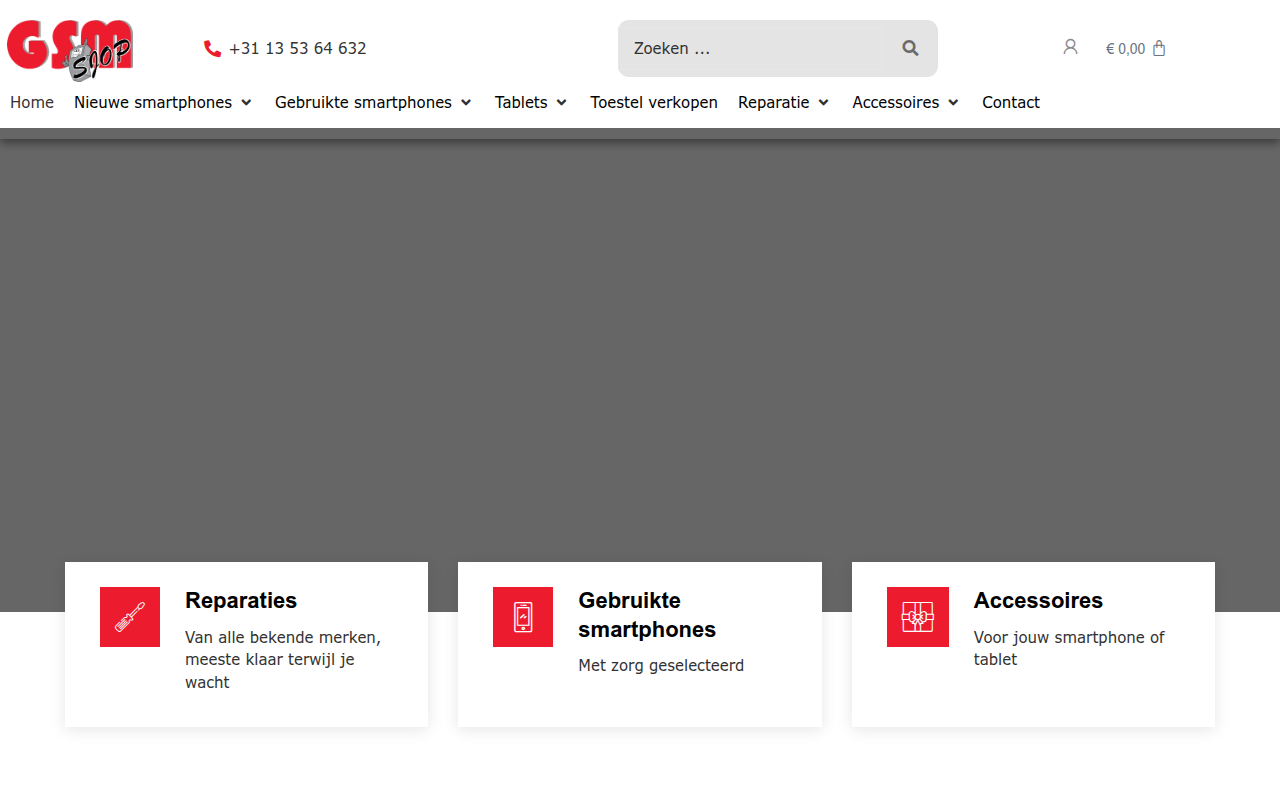Open the Reparatie menu label
Image resolution: width=1280 pixels, height=800 pixels.
[x=774, y=102]
